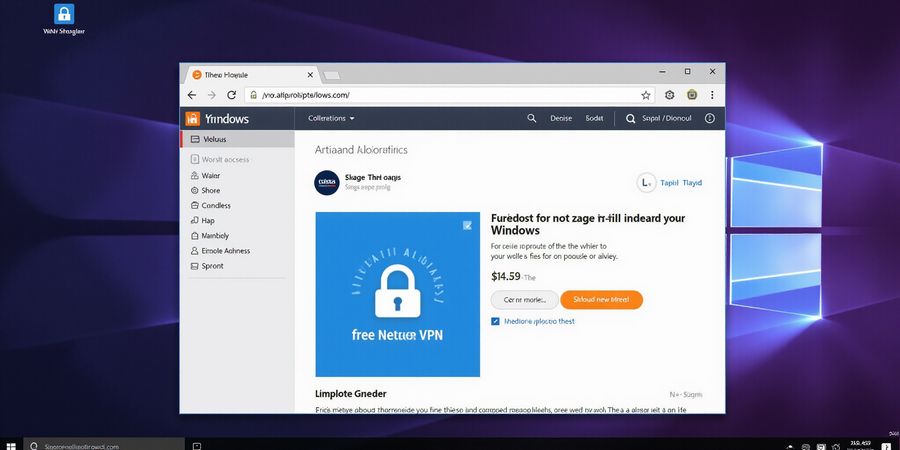Click the padlock icon in address bar

click(x=253, y=95)
